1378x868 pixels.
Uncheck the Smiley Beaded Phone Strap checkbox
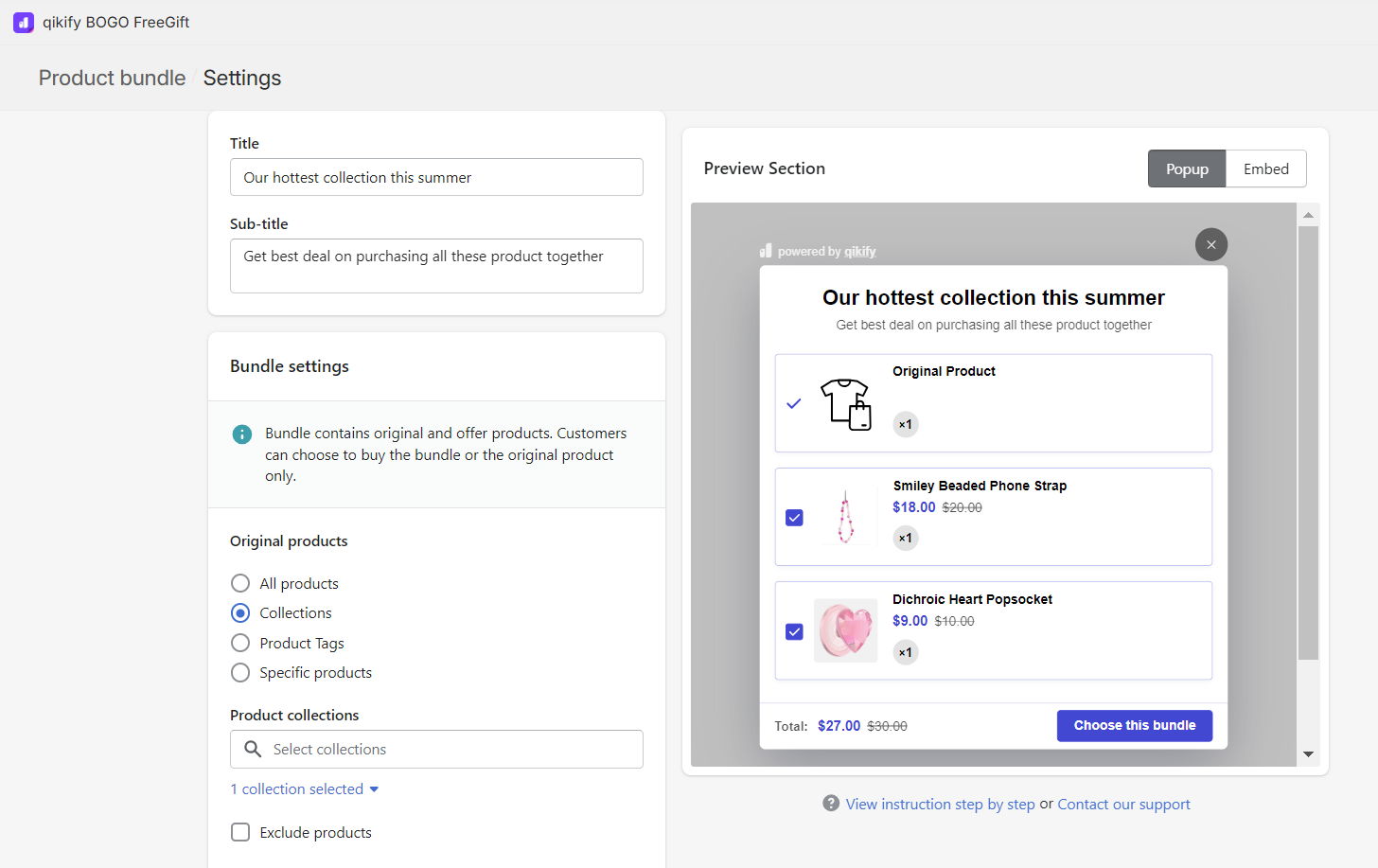click(x=794, y=518)
